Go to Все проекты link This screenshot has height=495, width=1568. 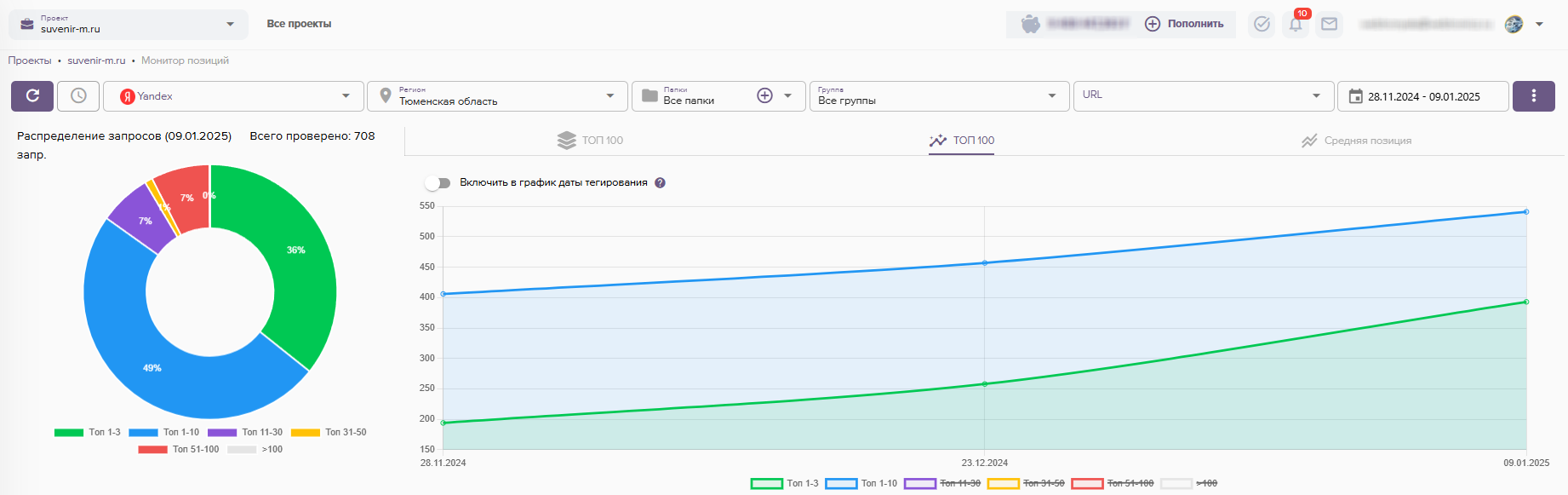coord(299,24)
